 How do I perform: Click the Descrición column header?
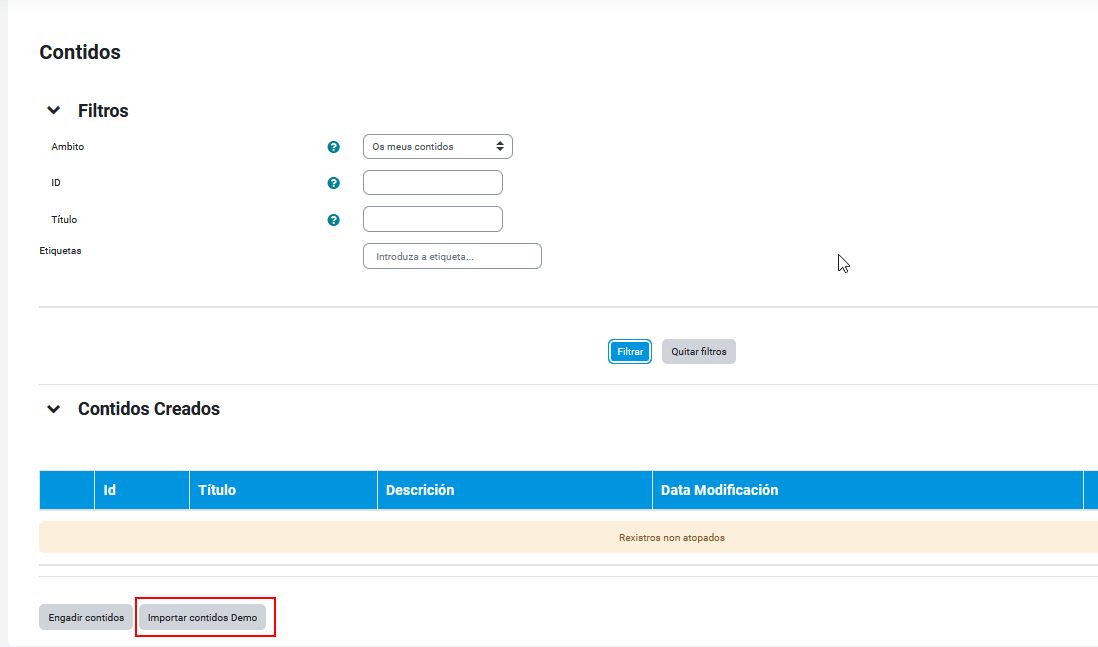pyautogui.click(x=420, y=490)
